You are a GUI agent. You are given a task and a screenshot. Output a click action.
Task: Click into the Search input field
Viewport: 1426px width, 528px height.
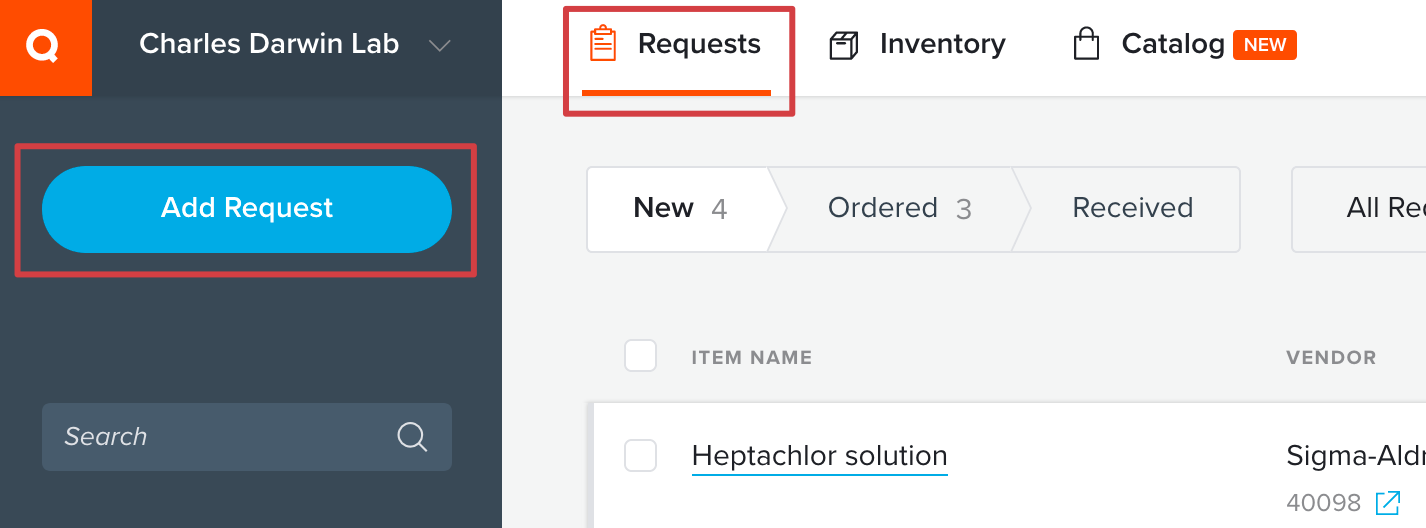(247, 437)
